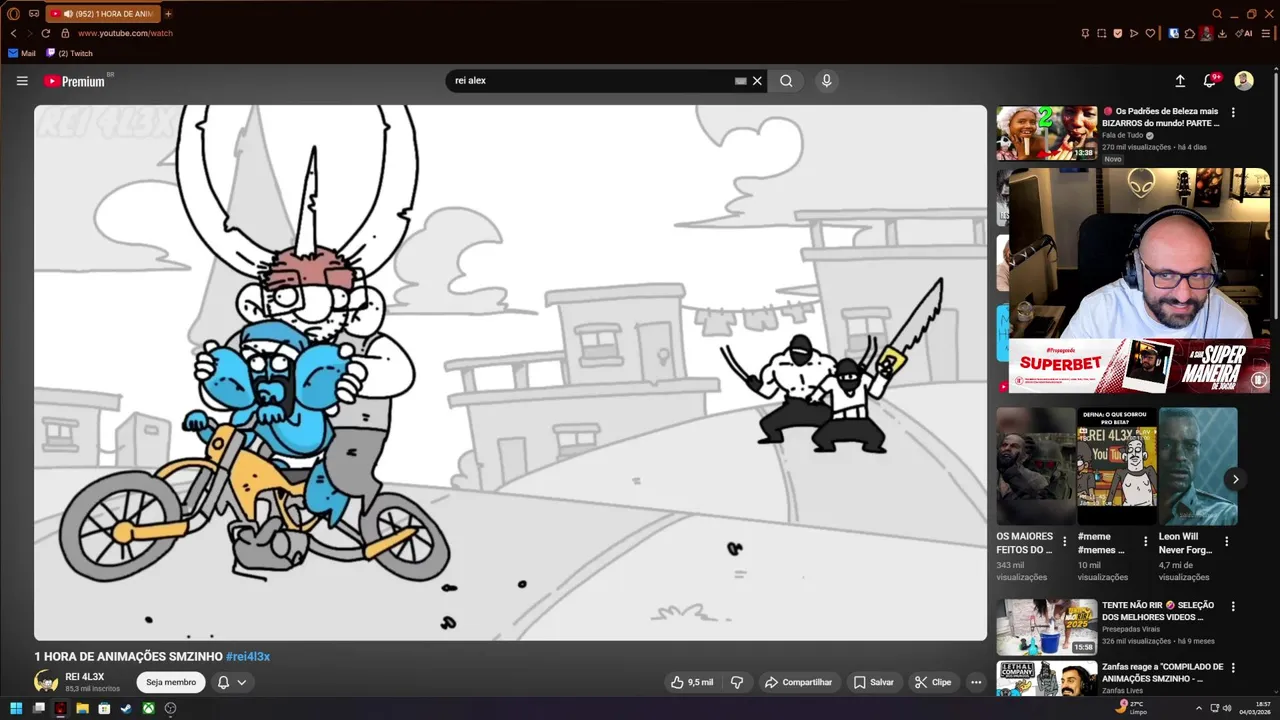Open the Opera browser menu logo
This screenshot has width=1280, height=720.
pos(14,14)
